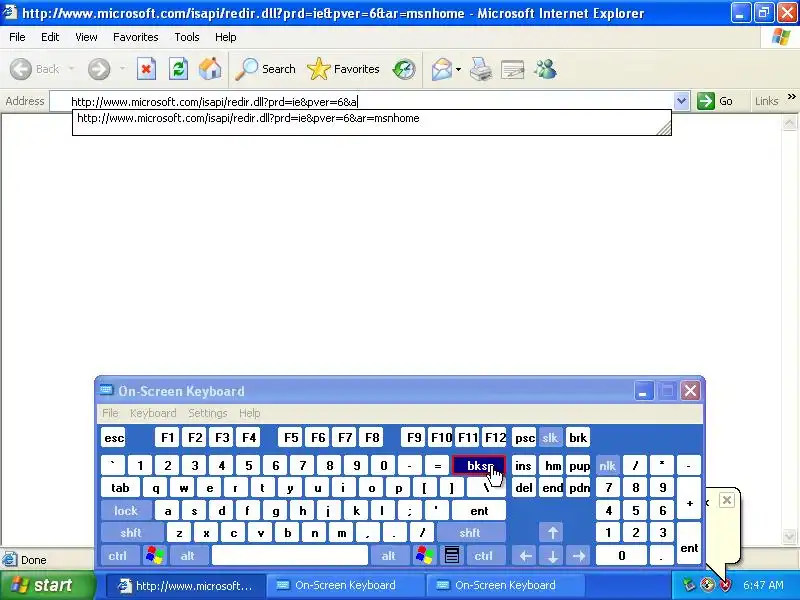Viewport: 800px width, 600px height.
Task: Click the tab key on the keyboard
Action: pyautogui.click(x=120, y=488)
